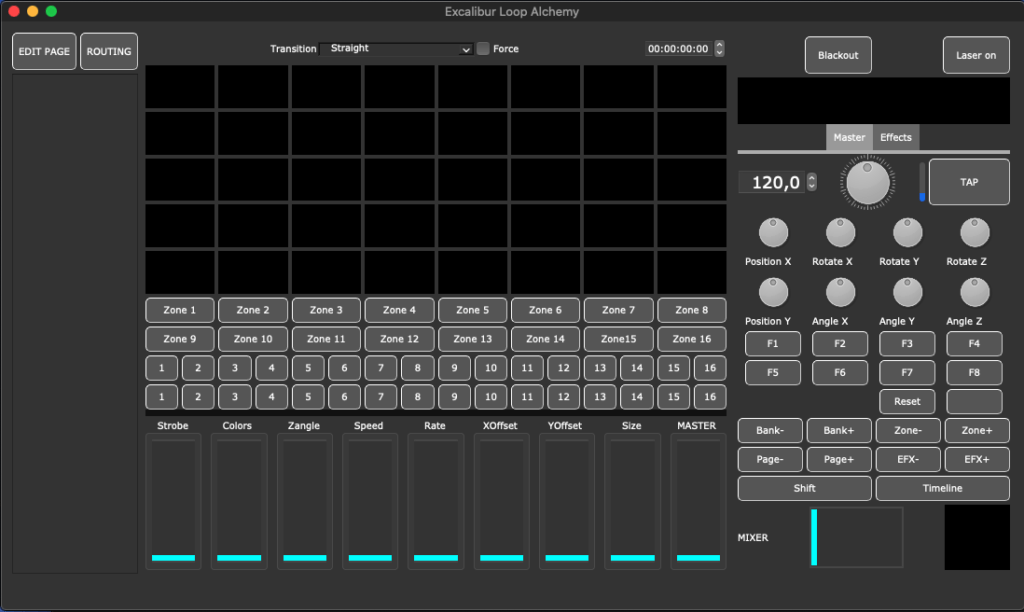This screenshot has height=612, width=1024.
Task: Select next zone with Zone+
Action: (977, 430)
